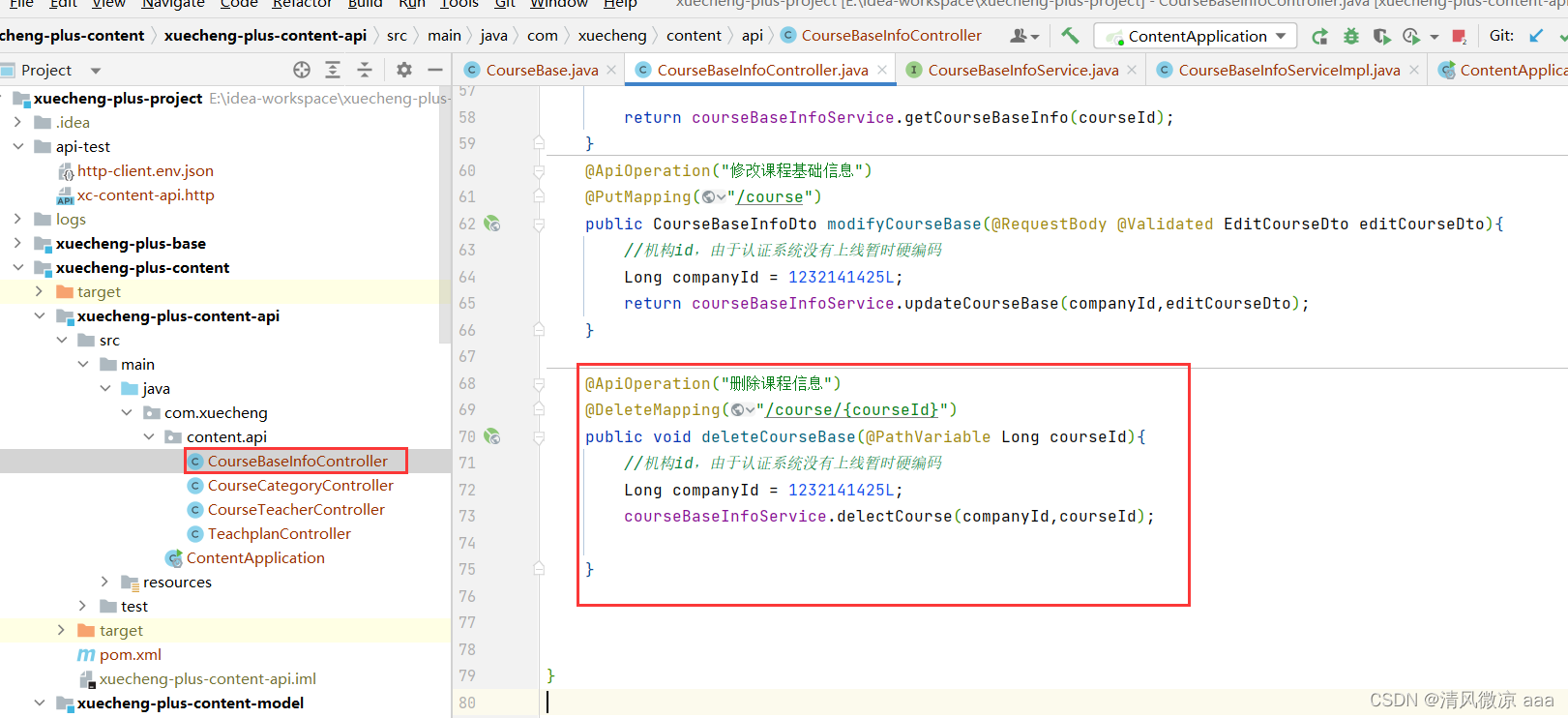The image size is (1568, 718).
Task: Expand the logs folder
Action: (x=17, y=219)
